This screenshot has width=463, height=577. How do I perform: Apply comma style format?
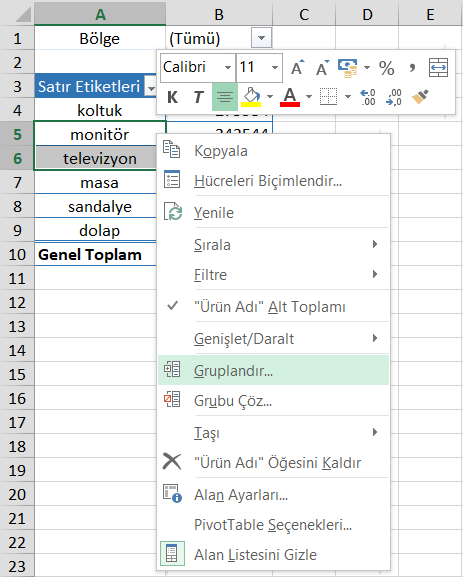tap(412, 67)
